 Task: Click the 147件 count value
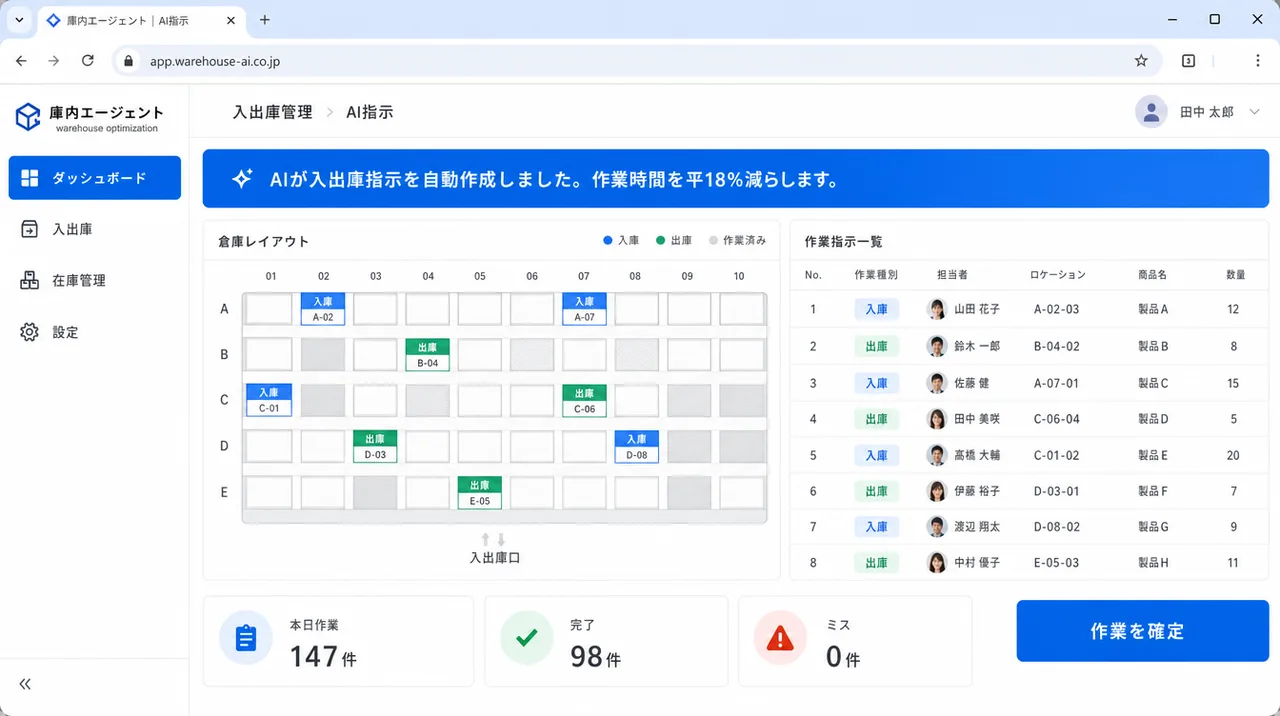tap(323, 657)
